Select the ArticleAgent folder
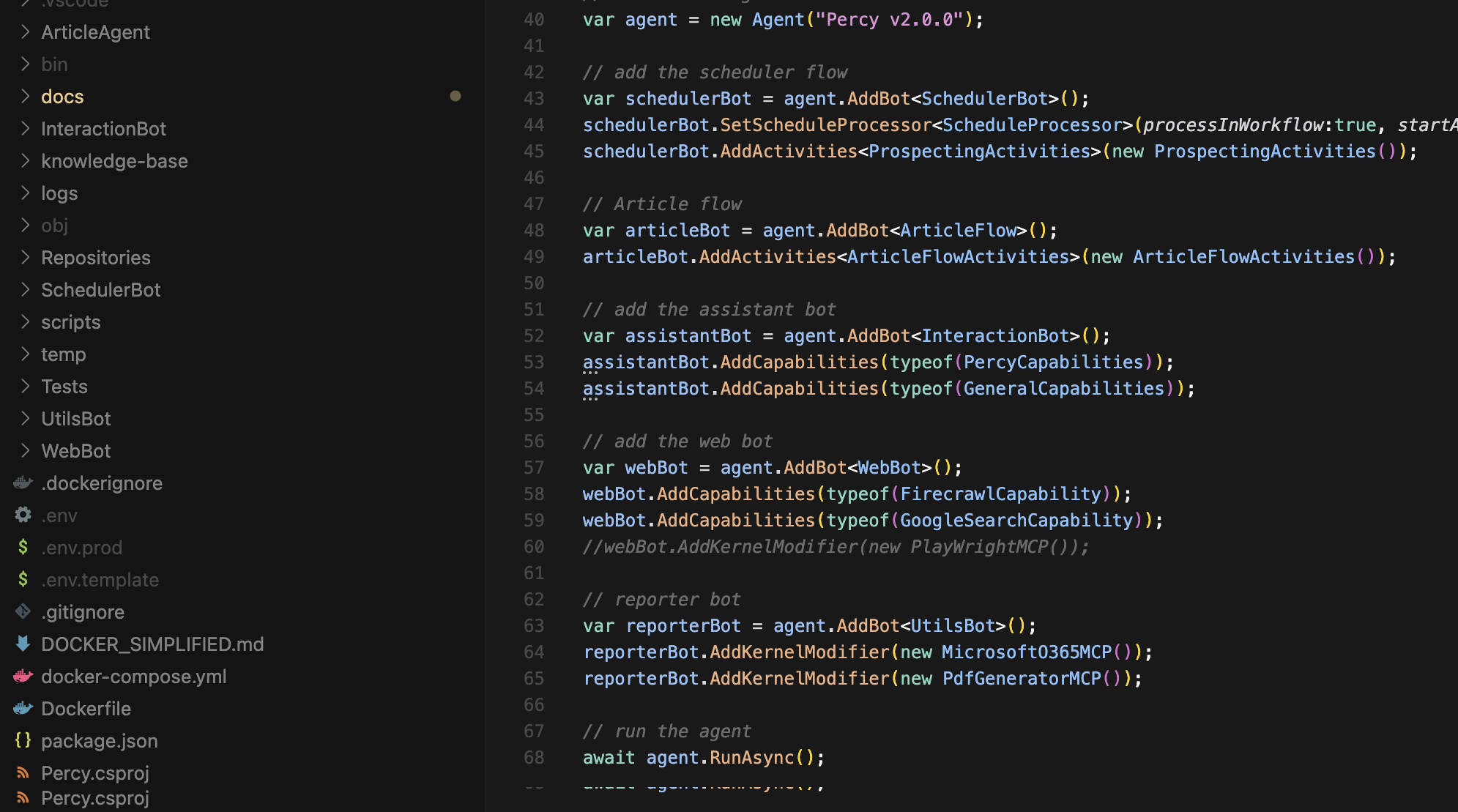 pos(95,31)
